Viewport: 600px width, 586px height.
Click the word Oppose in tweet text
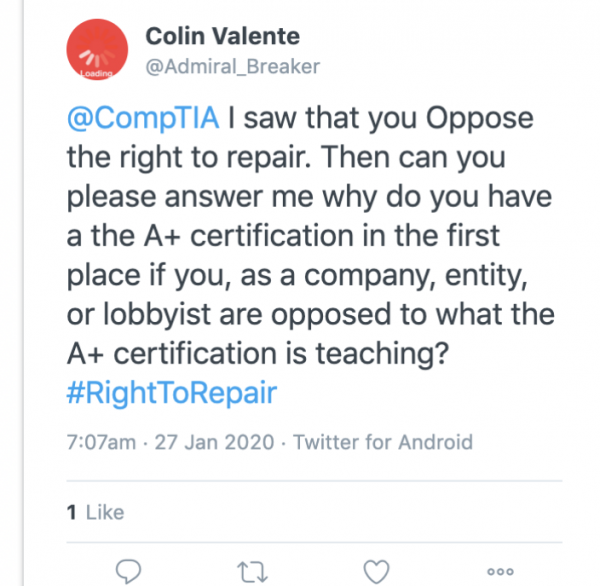coord(479,118)
